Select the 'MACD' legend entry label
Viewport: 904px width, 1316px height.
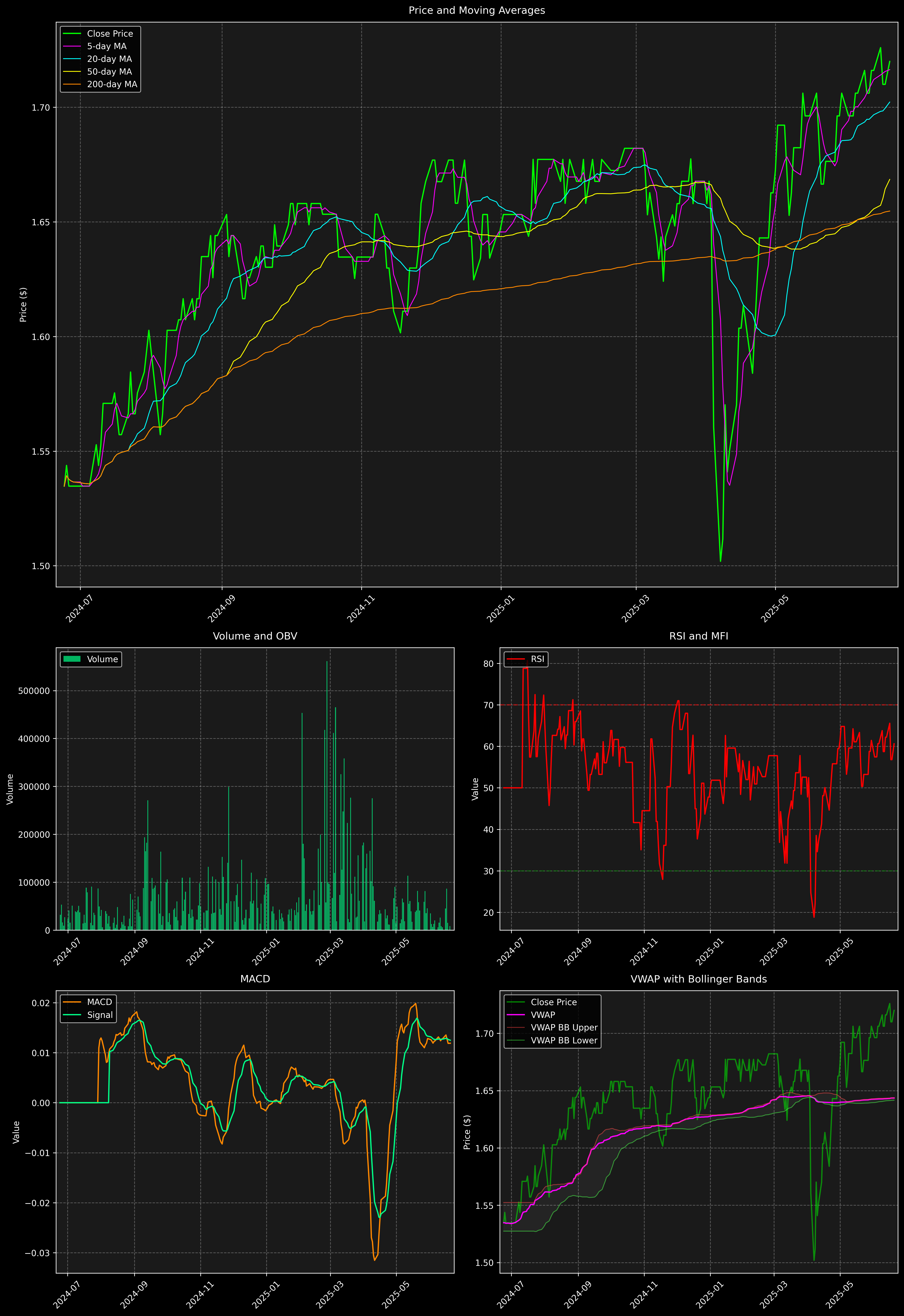coord(100,1002)
